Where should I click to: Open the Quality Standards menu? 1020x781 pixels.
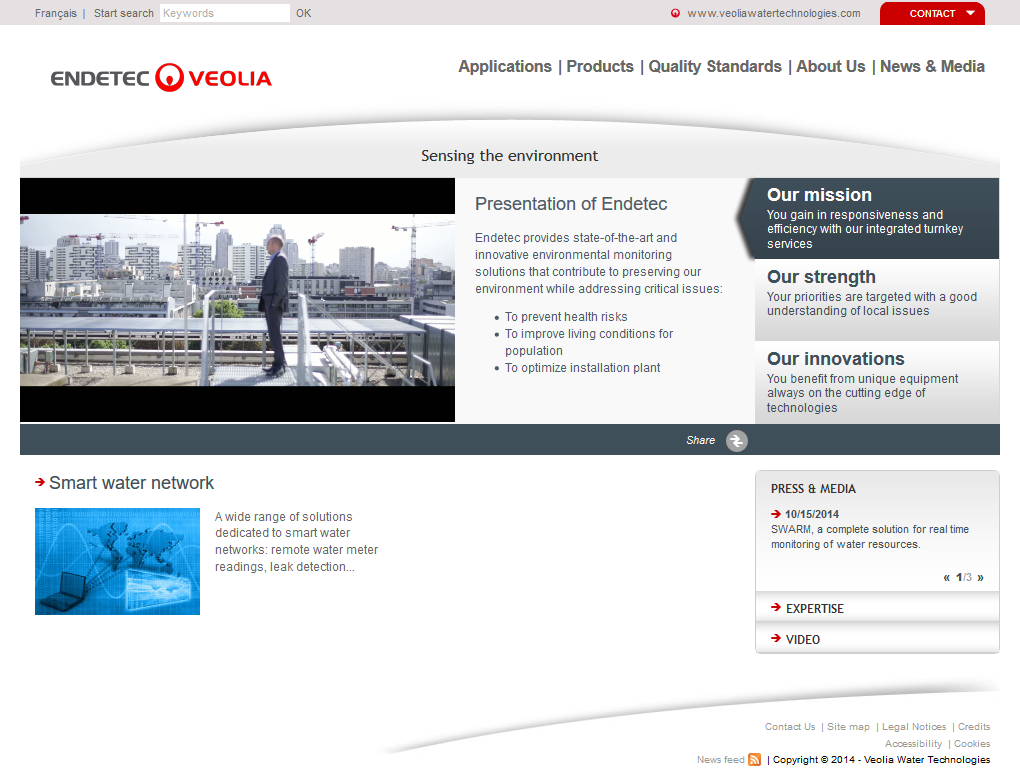[715, 66]
